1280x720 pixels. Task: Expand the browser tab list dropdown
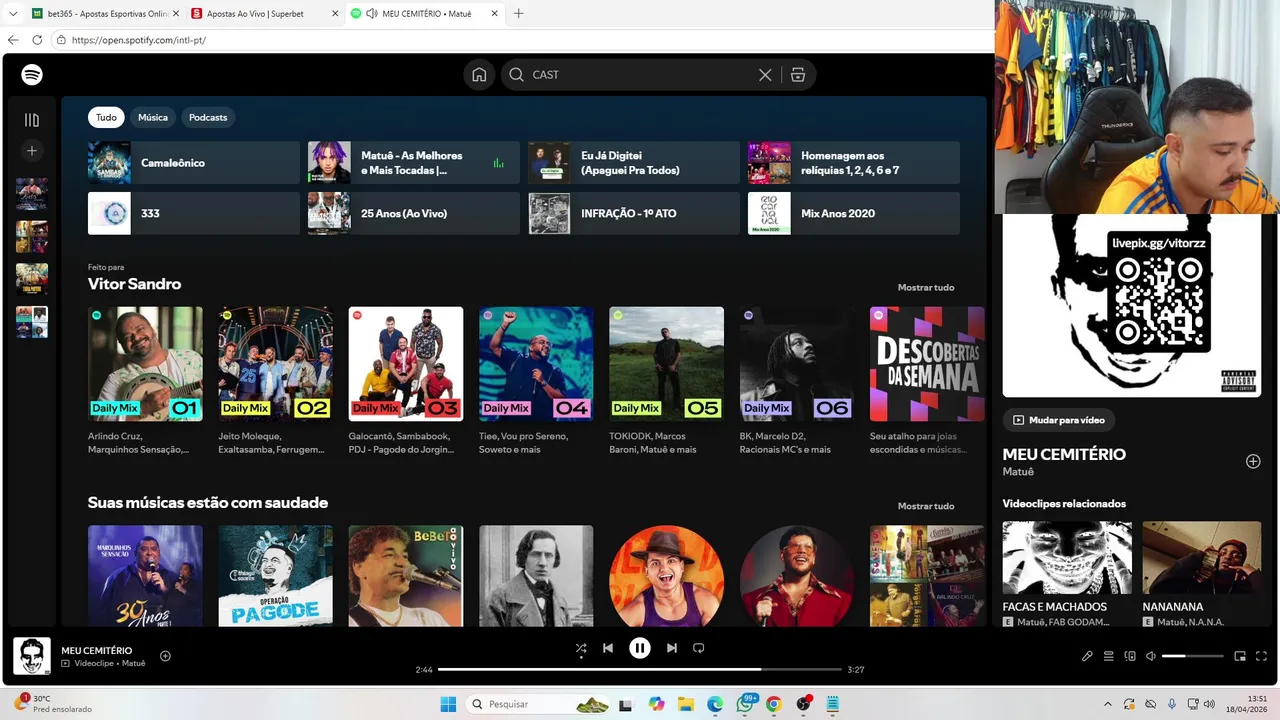(12, 14)
